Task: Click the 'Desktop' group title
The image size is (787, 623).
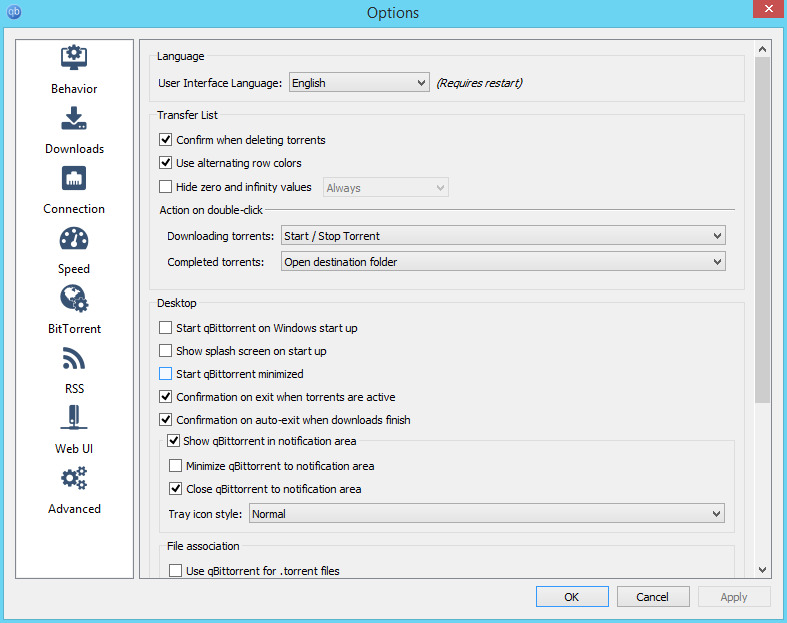Action: 177,303
